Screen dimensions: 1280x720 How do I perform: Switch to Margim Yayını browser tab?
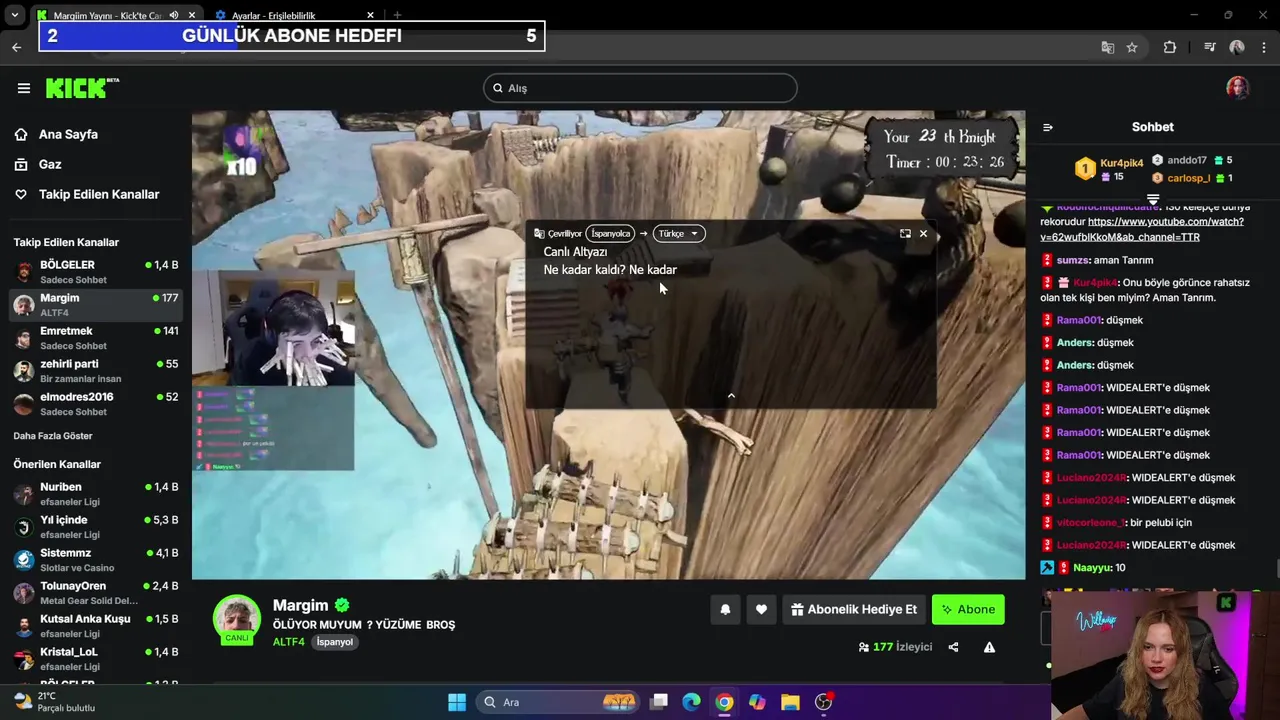106,16
